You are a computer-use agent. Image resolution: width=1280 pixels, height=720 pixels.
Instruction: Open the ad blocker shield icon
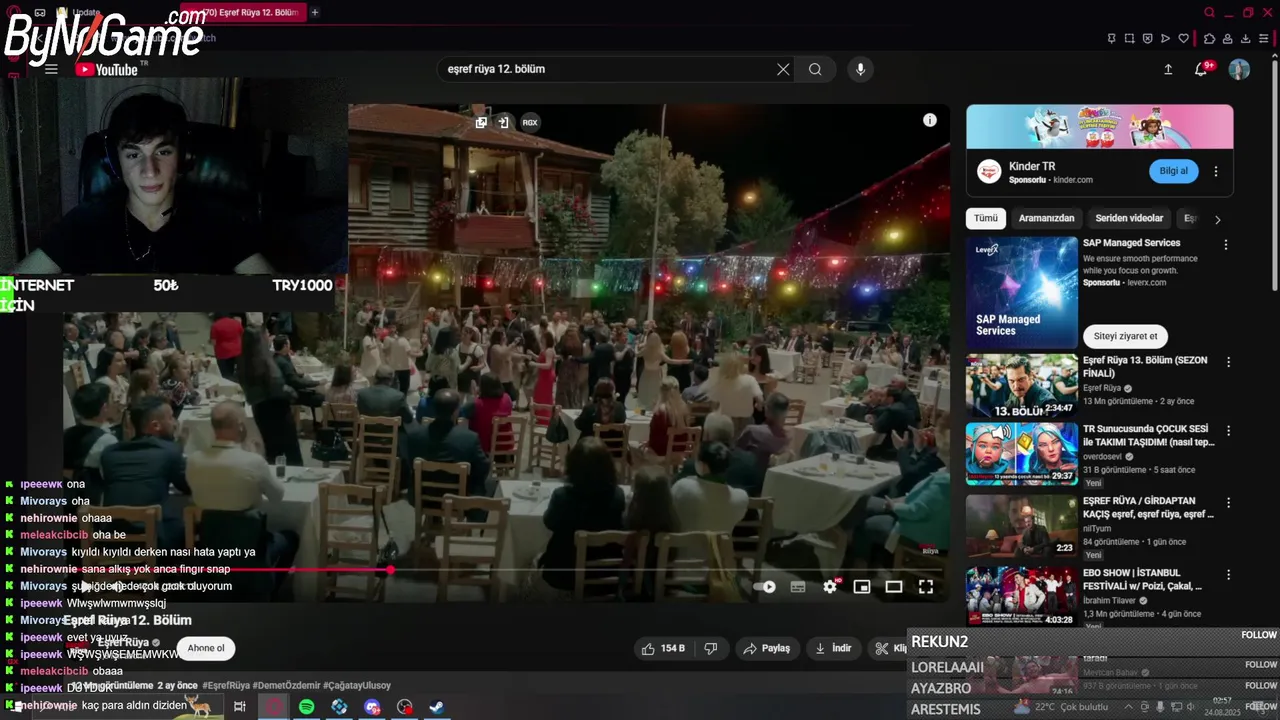1147,38
